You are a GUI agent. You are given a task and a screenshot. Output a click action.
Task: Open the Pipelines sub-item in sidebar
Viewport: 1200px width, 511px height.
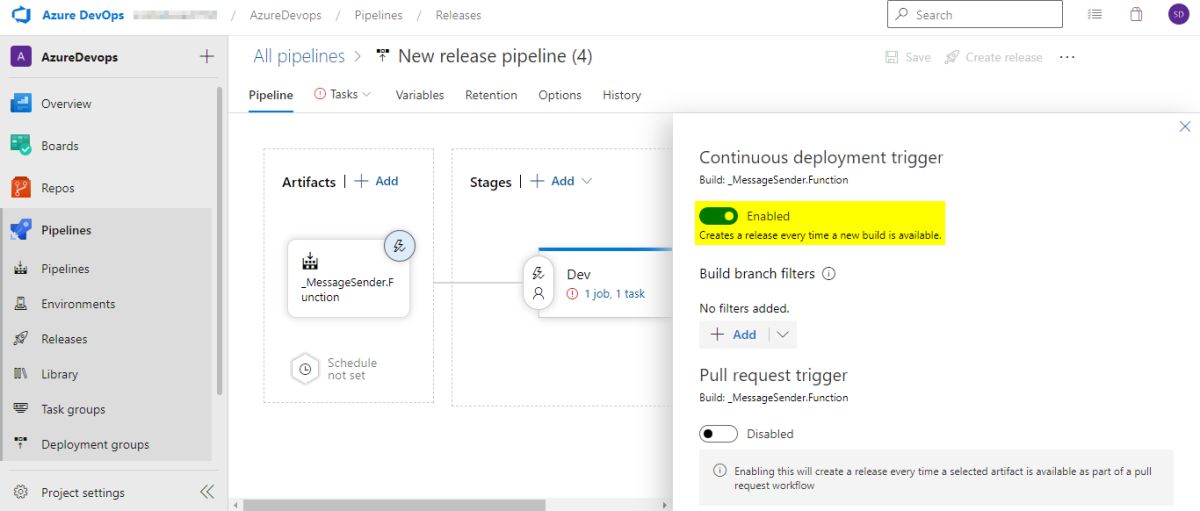tap(65, 269)
